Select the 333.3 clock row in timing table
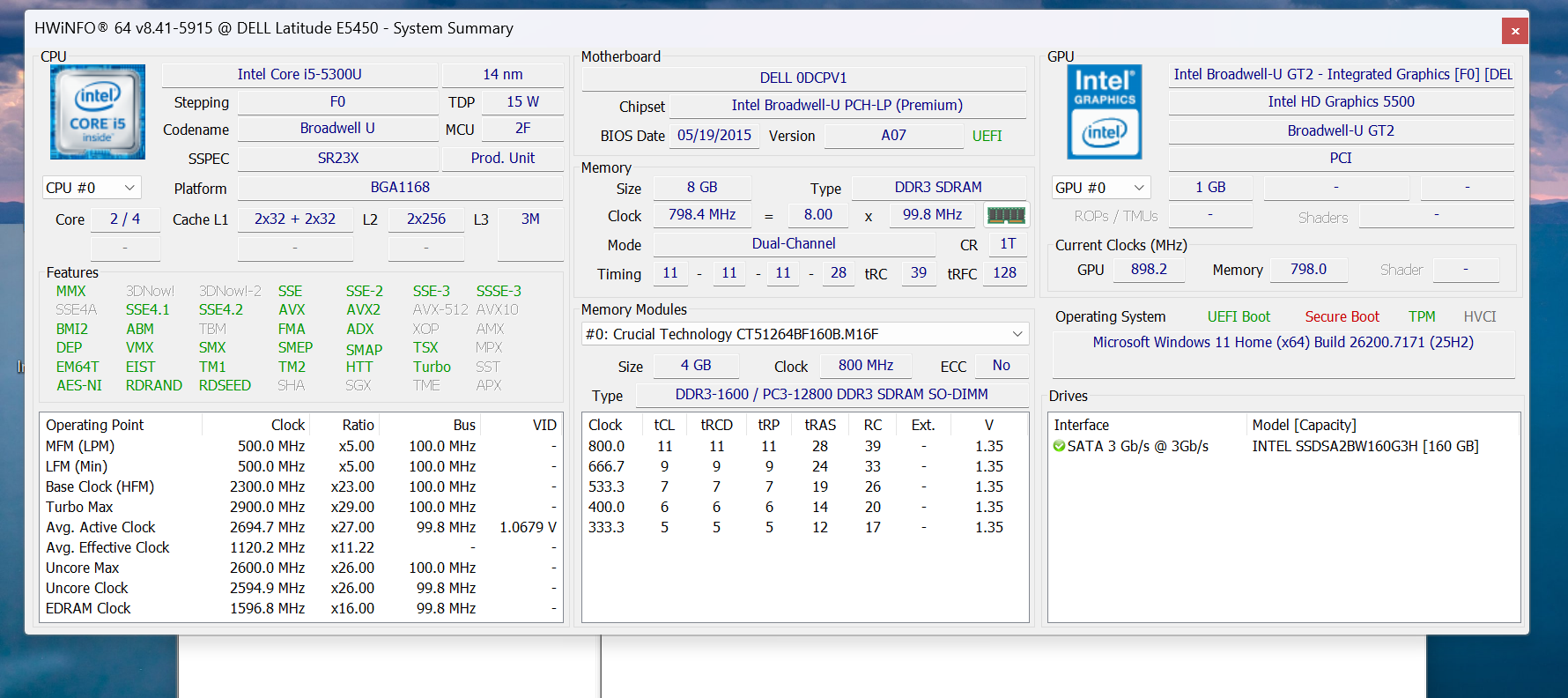Image resolution: width=1568 pixels, height=698 pixels. [x=805, y=528]
